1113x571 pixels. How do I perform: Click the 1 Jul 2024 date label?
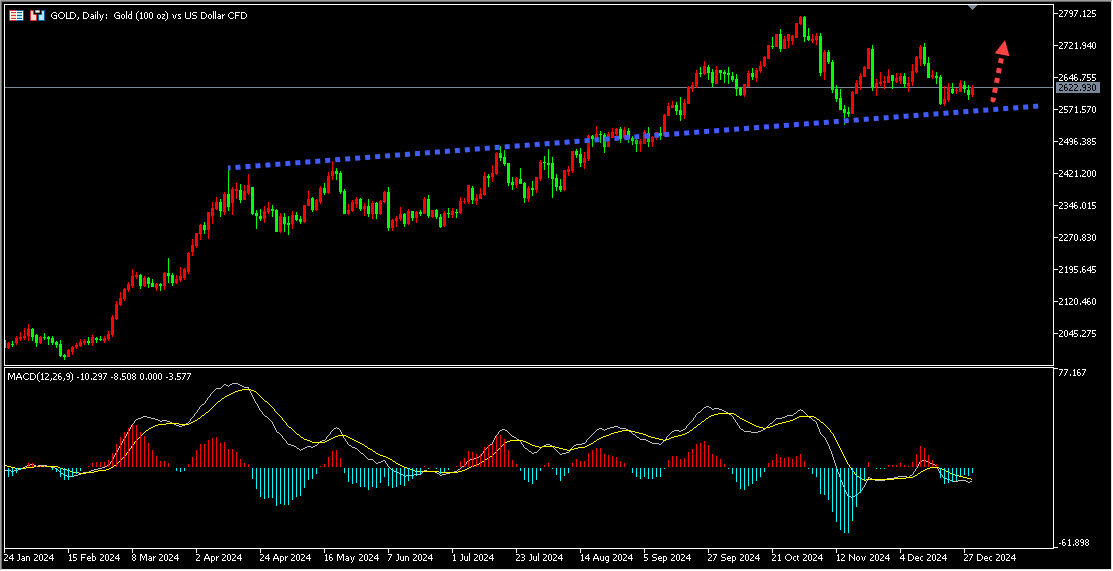point(474,556)
